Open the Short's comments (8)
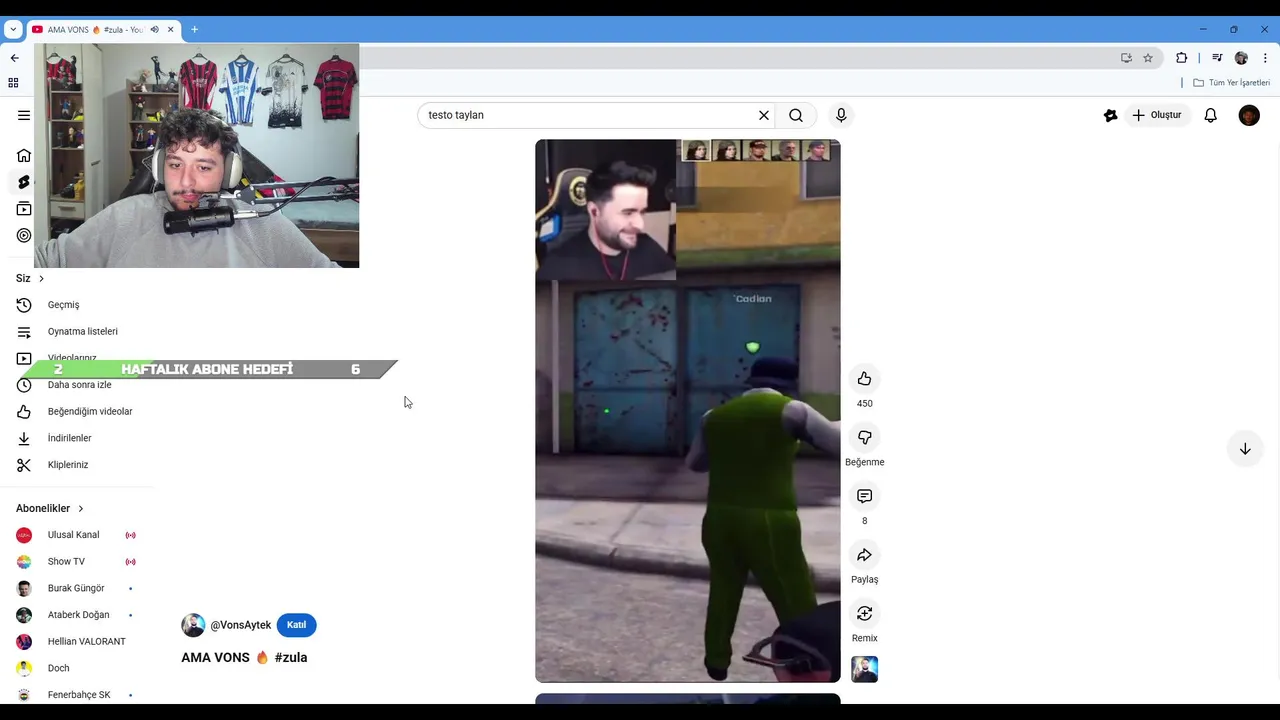Screen dimensions: 1280x720 [864, 496]
